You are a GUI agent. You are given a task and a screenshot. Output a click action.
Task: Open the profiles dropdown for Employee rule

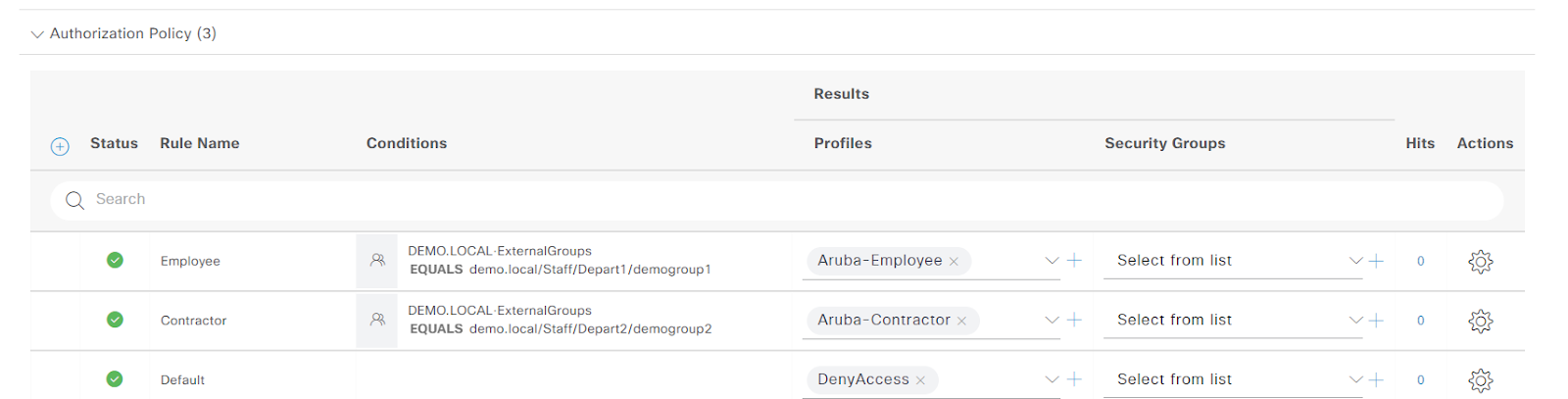pyautogui.click(x=1052, y=261)
